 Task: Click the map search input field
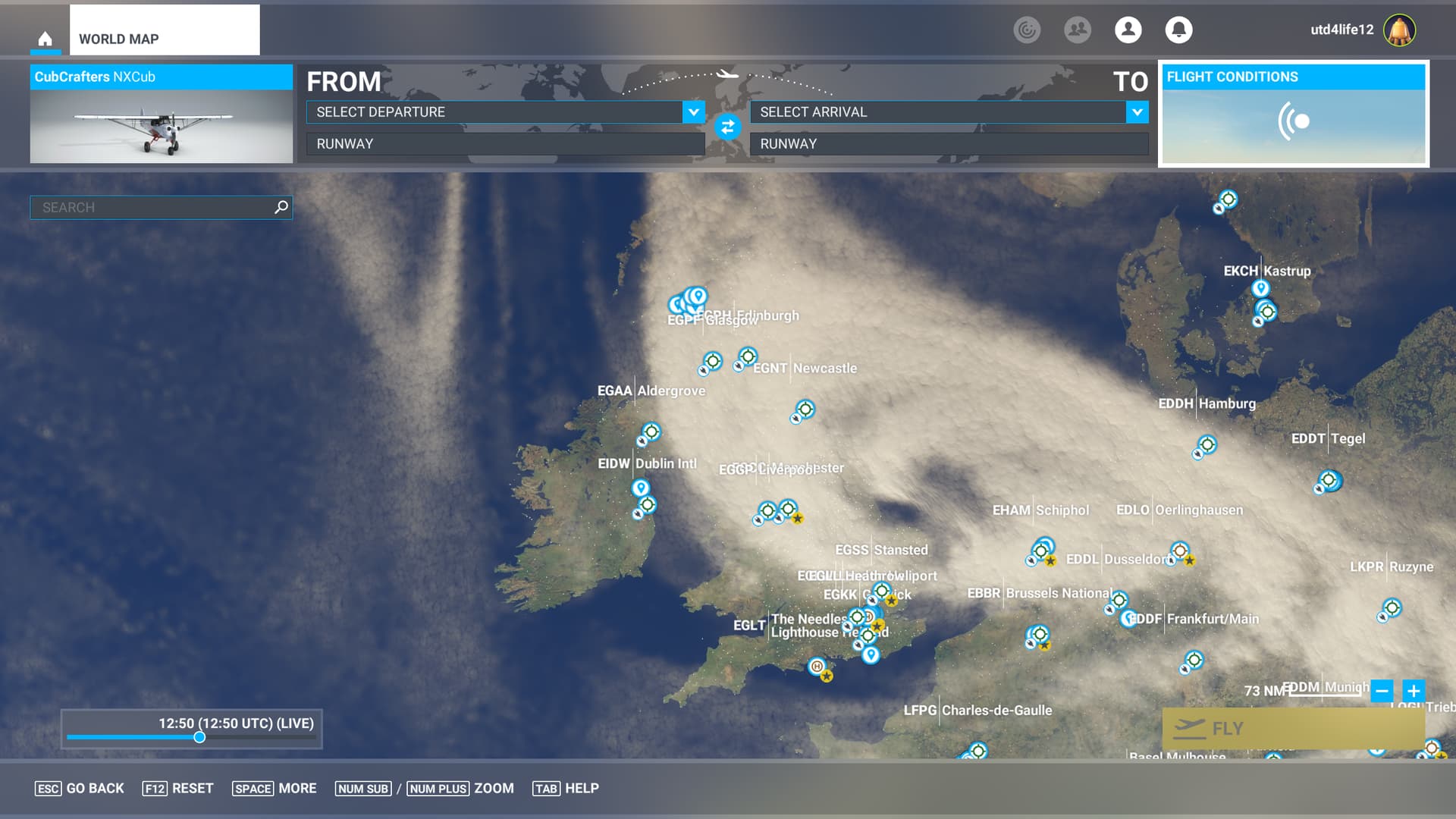click(152, 207)
